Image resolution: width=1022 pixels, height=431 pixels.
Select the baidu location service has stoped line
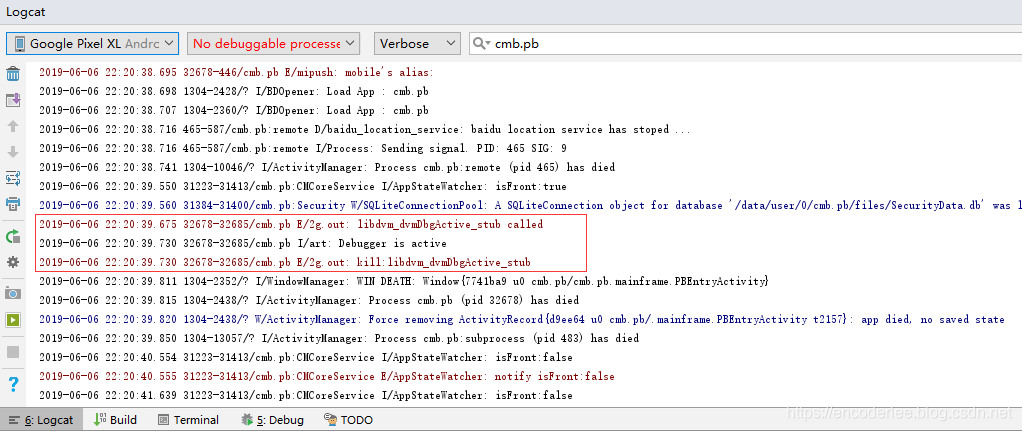pyautogui.click(x=364, y=129)
